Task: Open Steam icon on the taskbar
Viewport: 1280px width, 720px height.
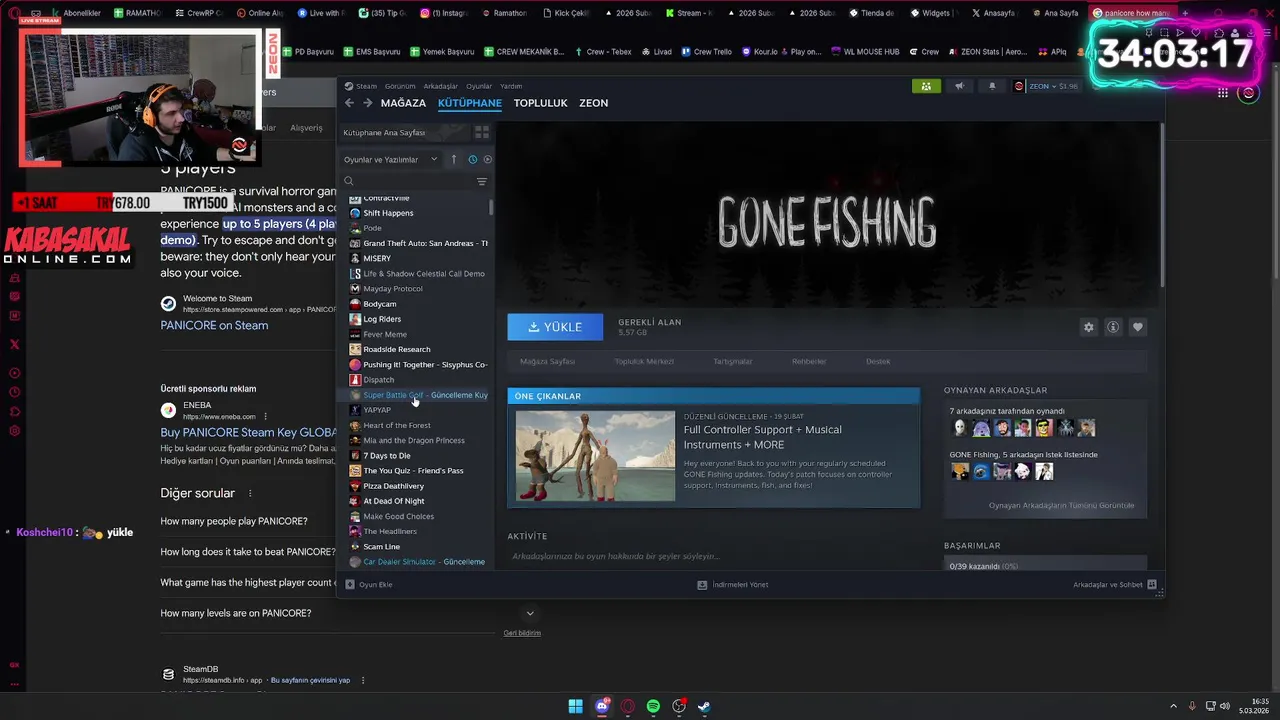Action: [704, 706]
